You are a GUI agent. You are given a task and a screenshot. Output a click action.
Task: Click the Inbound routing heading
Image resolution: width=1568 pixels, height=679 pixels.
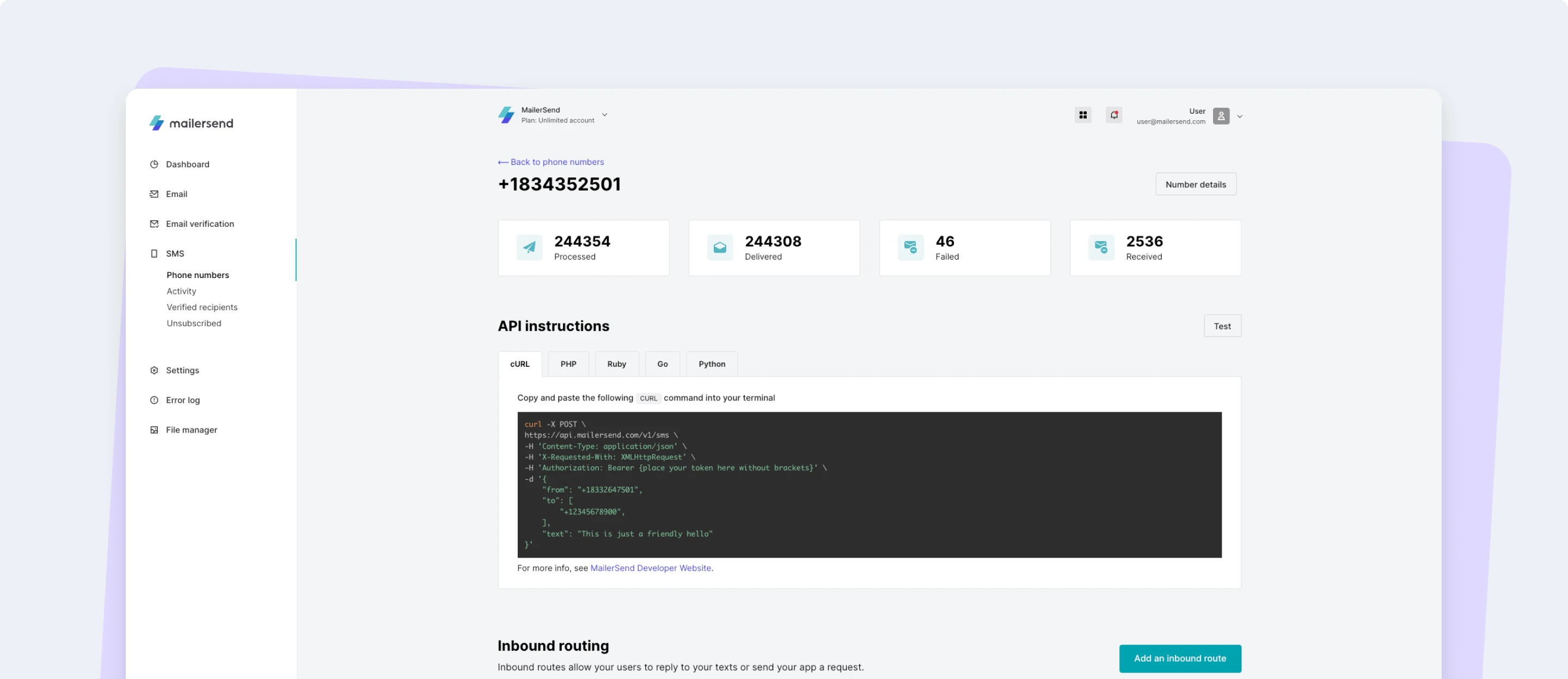(x=553, y=645)
